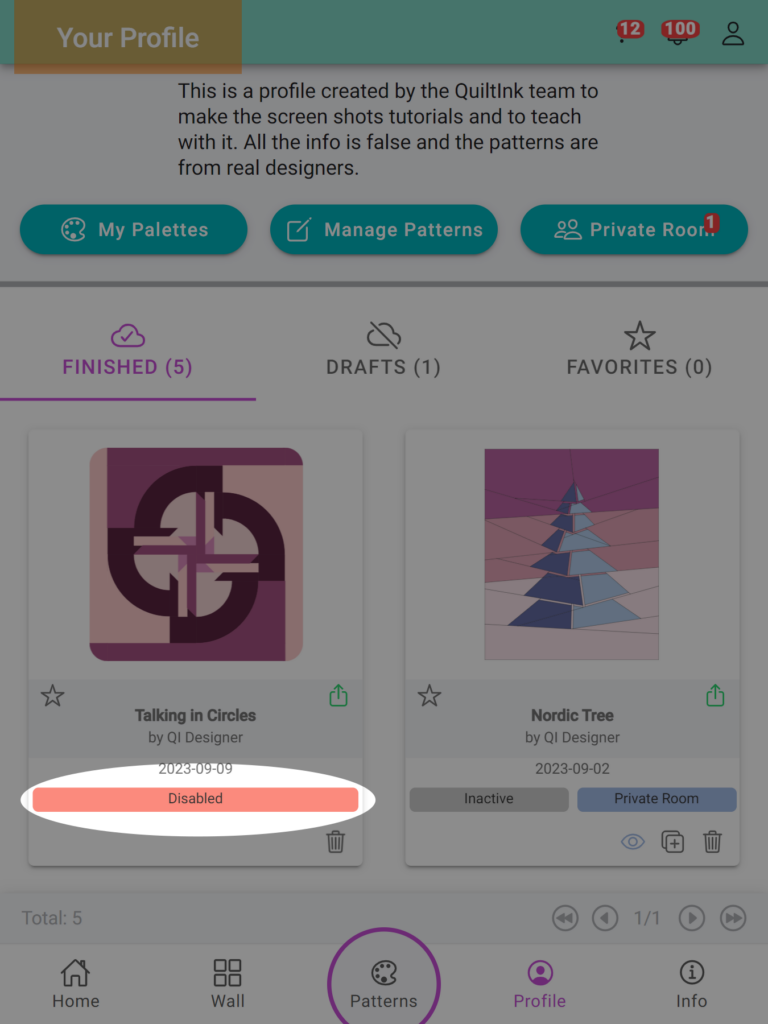Toggle favorite star on Talking in Circles
The image size is (768, 1024).
tap(52, 696)
